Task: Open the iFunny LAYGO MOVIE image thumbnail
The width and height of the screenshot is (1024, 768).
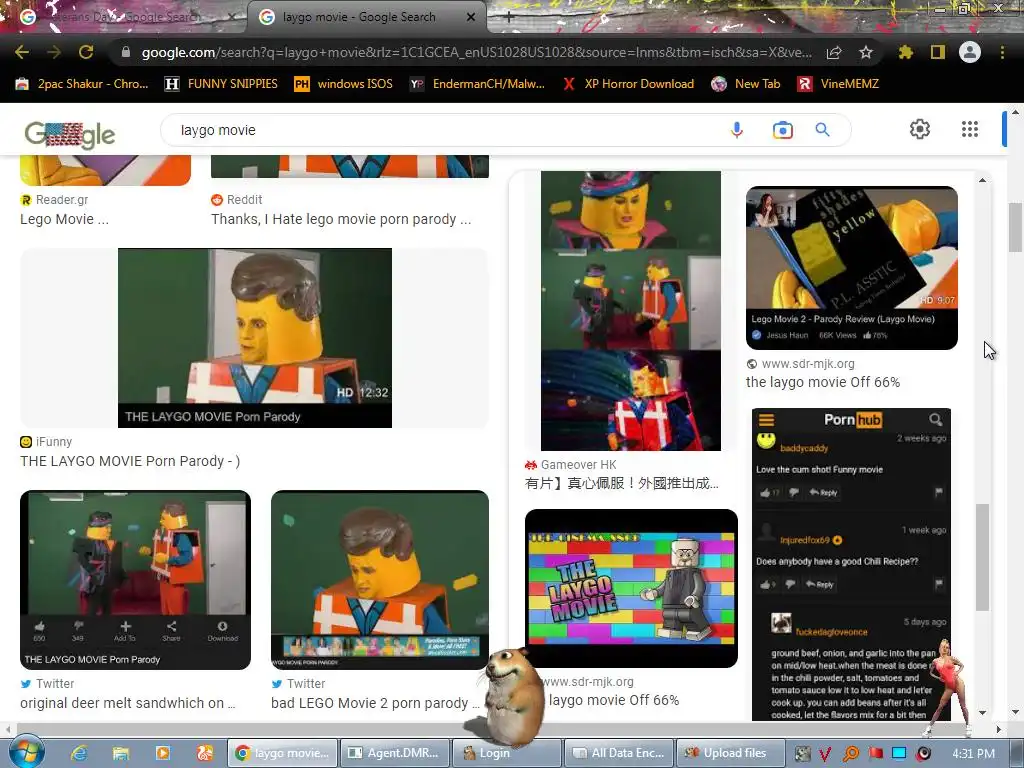Action: click(x=255, y=338)
